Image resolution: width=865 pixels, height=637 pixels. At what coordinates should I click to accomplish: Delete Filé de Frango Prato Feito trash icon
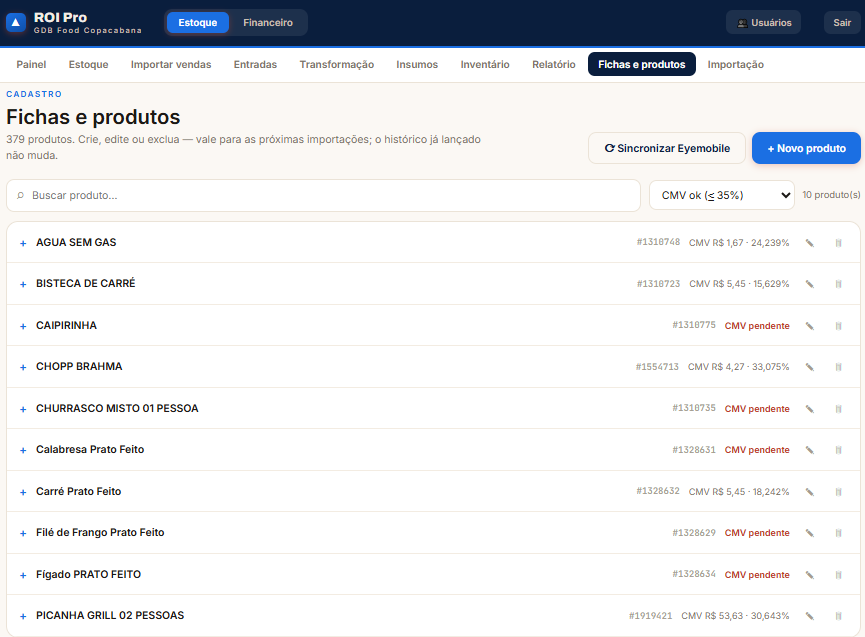coord(839,533)
